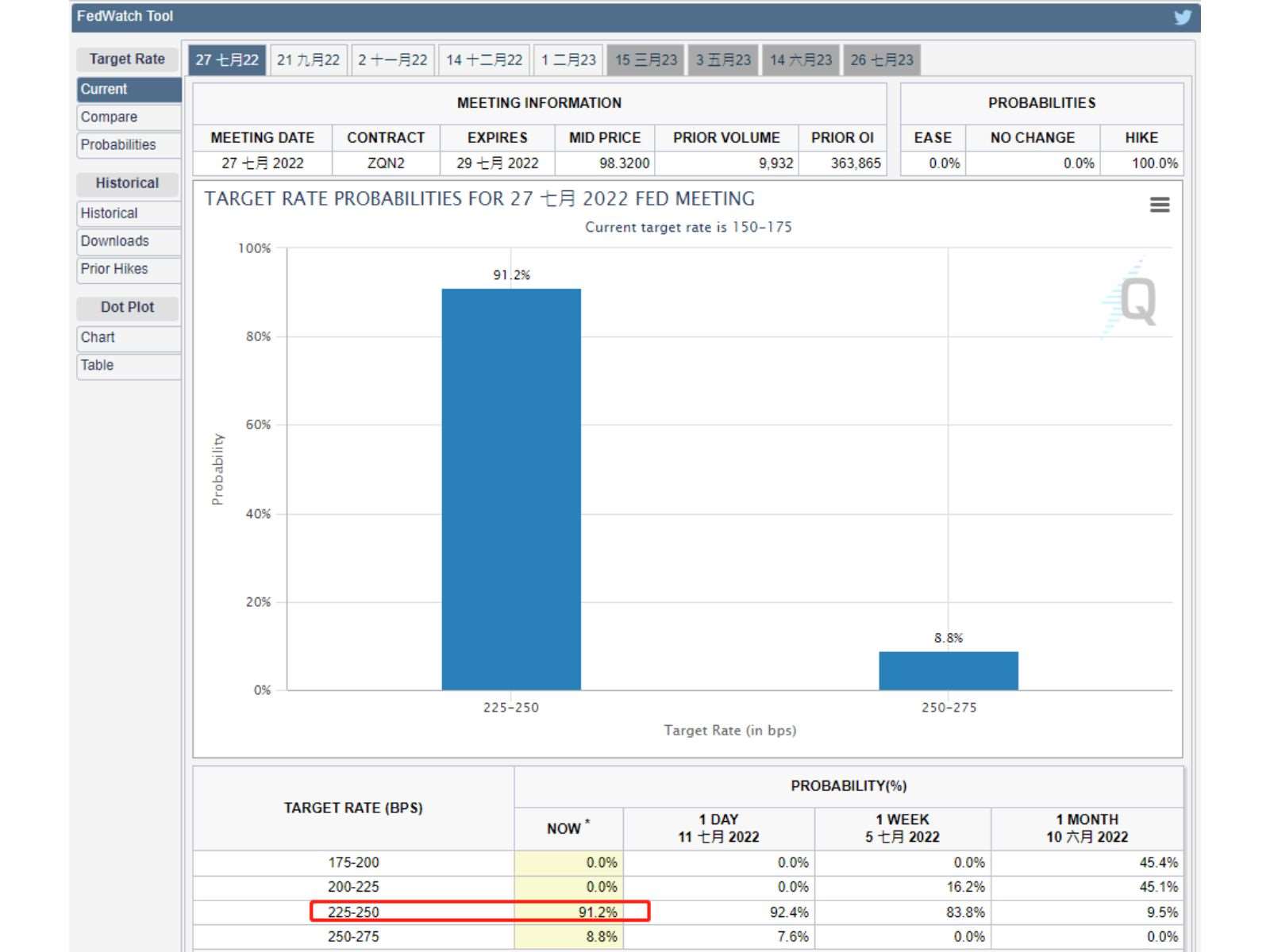Image resolution: width=1270 pixels, height=952 pixels.
Task: Select the 26 七月23 meeting tab
Action: coord(882,60)
